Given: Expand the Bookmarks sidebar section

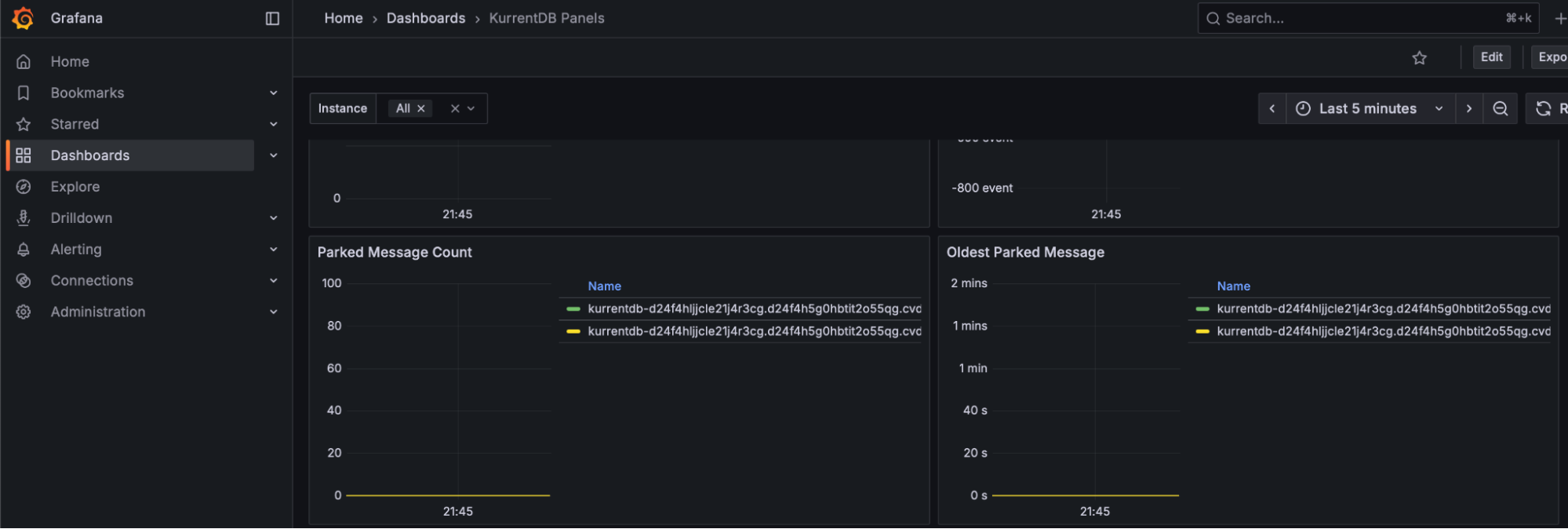Looking at the screenshot, I should [x=273, y=93].
